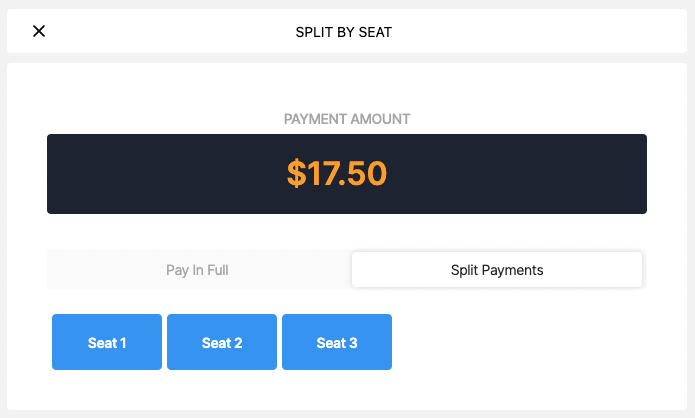The height and width of the screenshot is (418, 695).
Task: Close the Split By Seat dialog
Action: tap(39, 31)
